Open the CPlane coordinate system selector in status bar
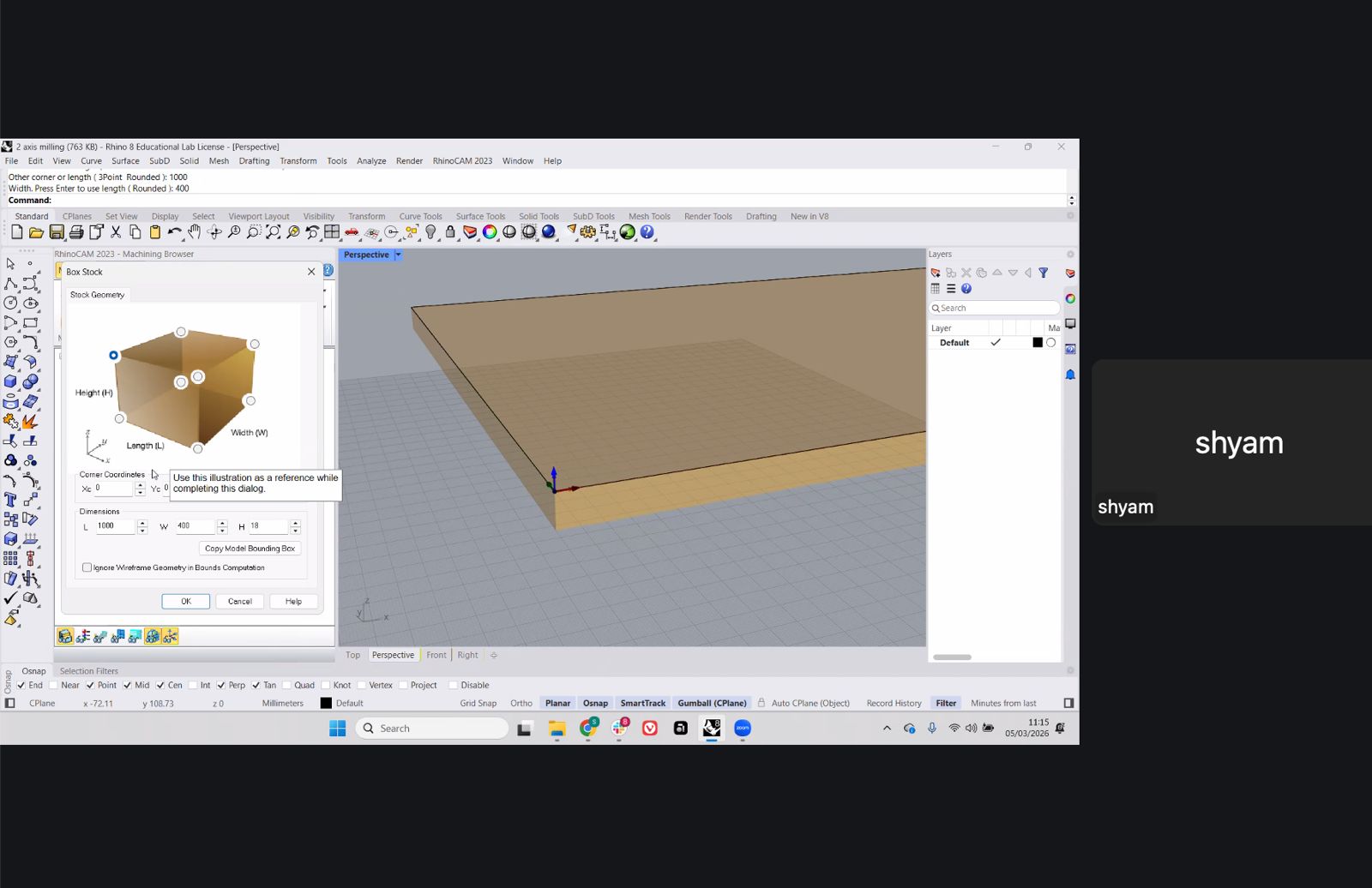The image size is (1372, 888). coord(42,703)
